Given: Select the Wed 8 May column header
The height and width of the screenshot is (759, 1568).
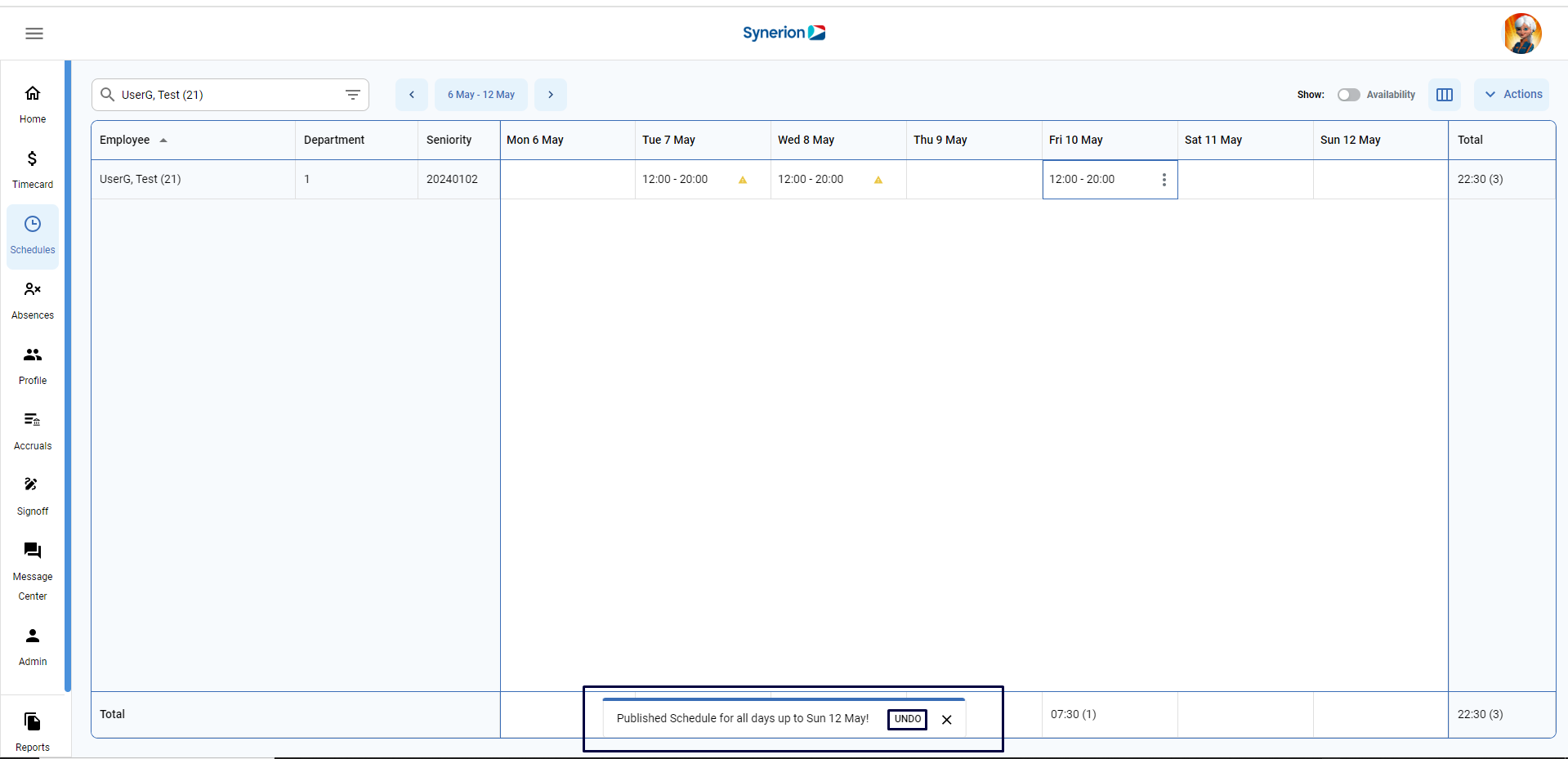Looking at the screenshot, I should pyautogui.click(x=838, y=140).
